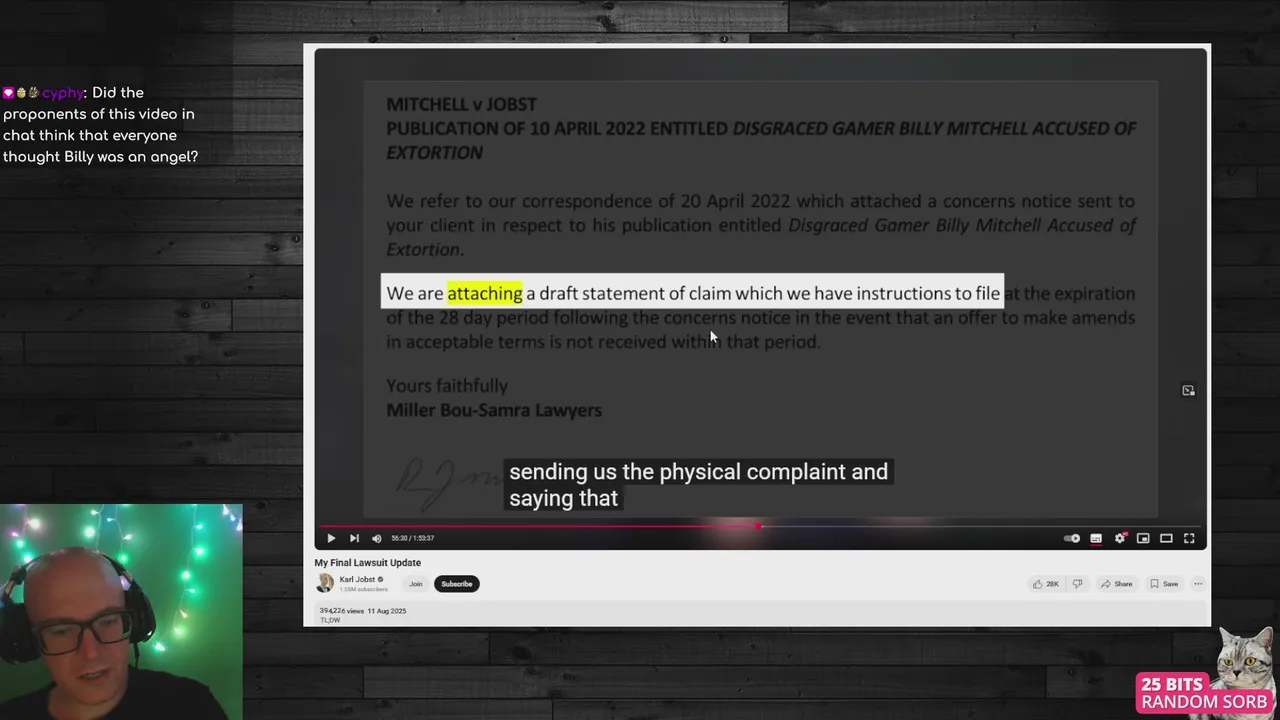
Task: Skip to the next video
Action: (x=354, y=538)
